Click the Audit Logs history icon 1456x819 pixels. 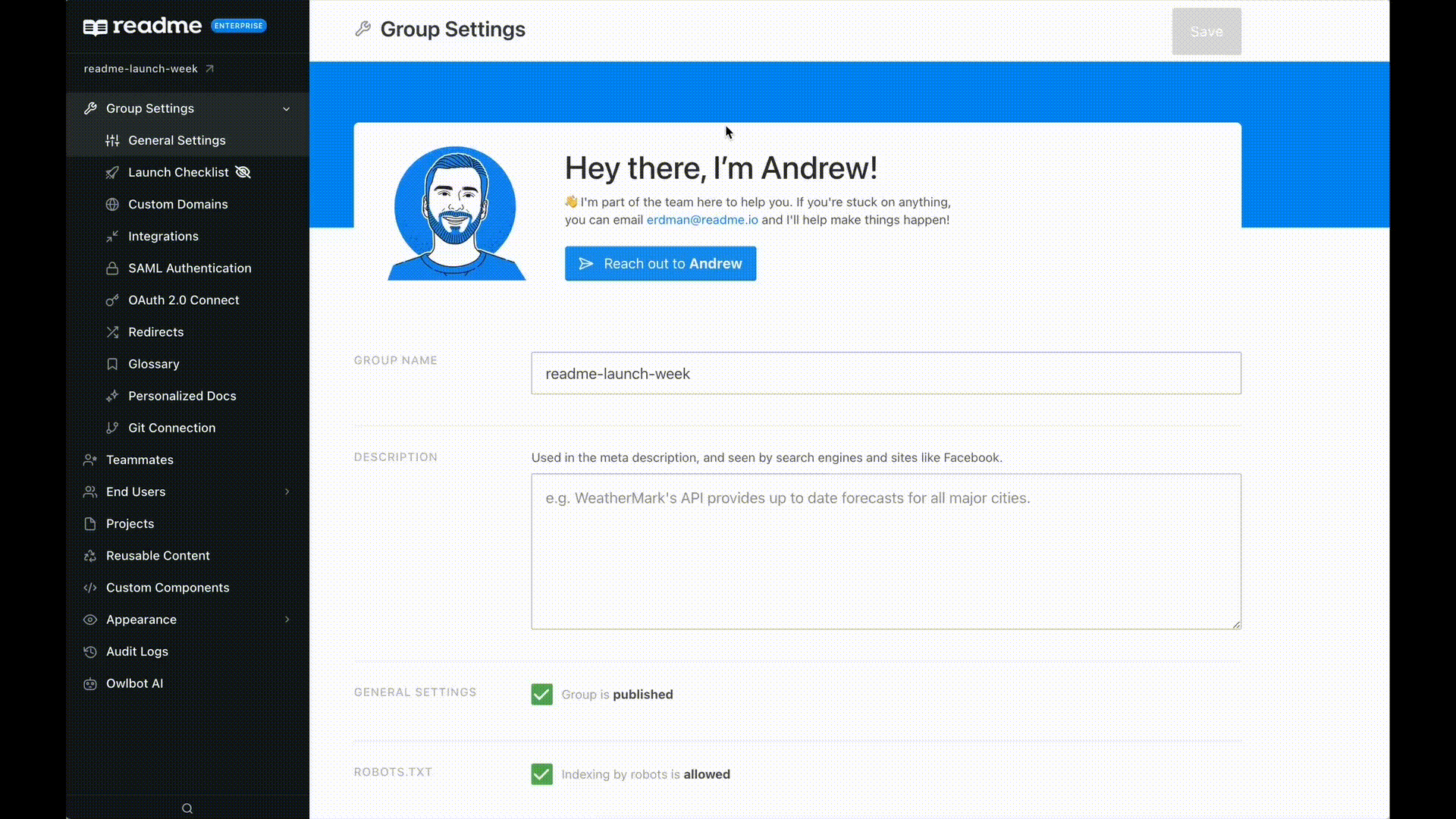(x=90, y=651)
